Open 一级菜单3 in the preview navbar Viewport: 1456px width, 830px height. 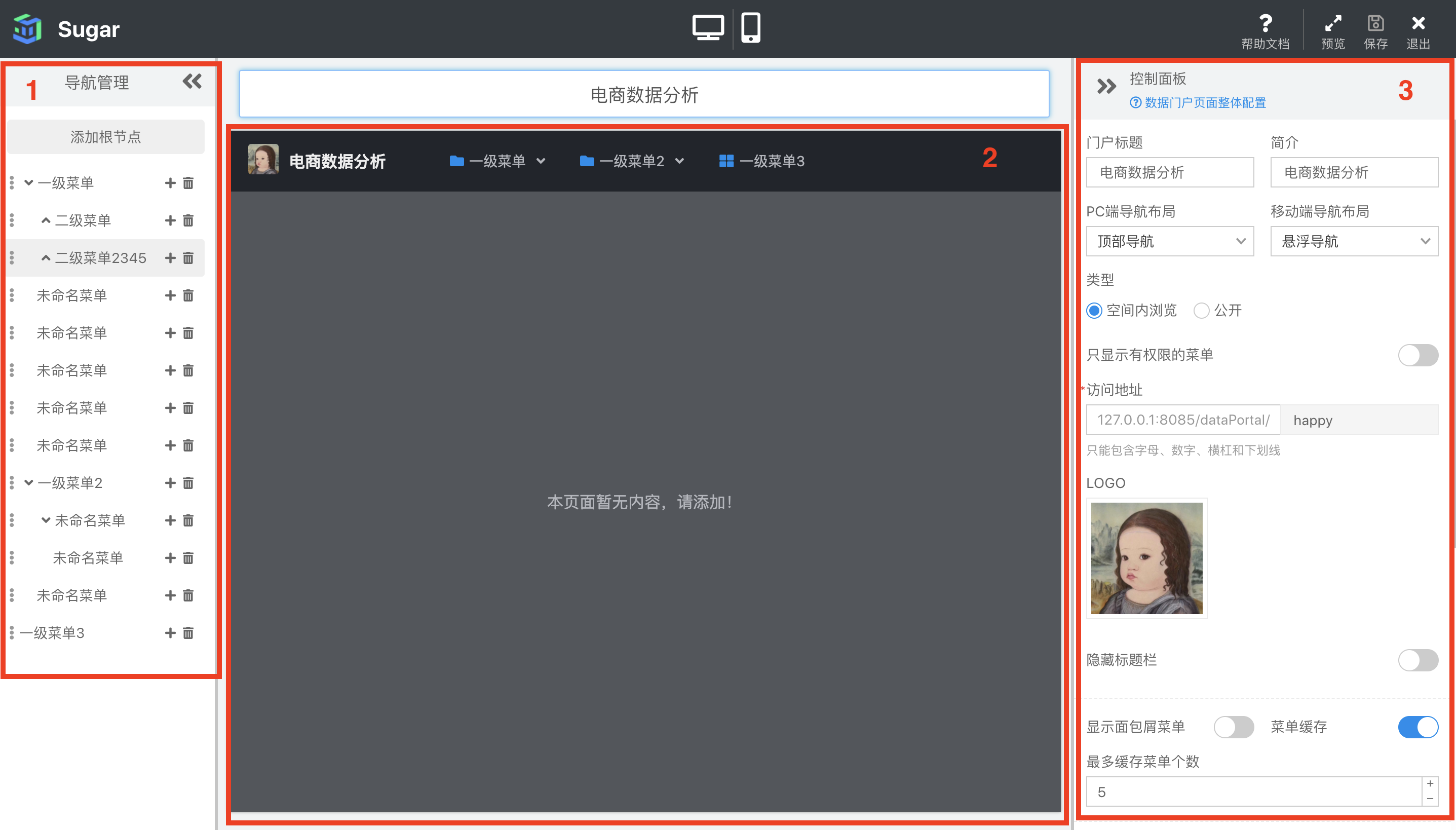pyautogui.click(x=761, y=161)
